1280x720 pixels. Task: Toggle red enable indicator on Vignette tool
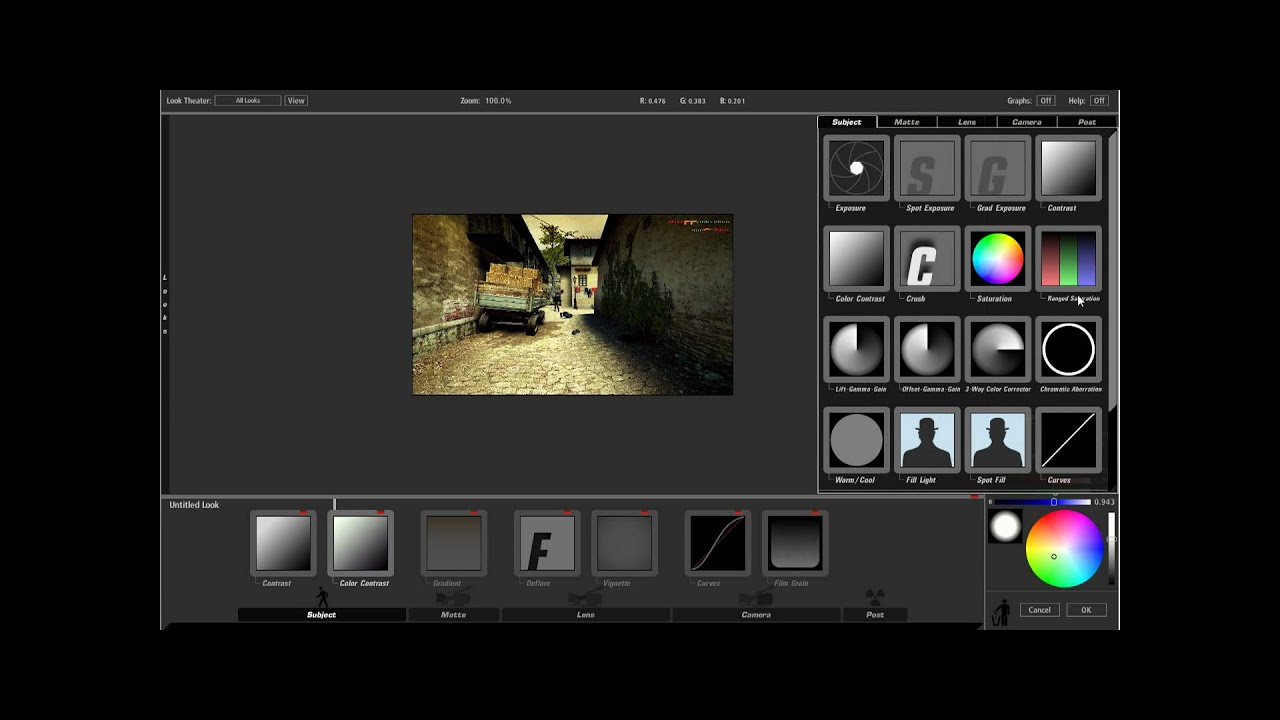(644, 513)
